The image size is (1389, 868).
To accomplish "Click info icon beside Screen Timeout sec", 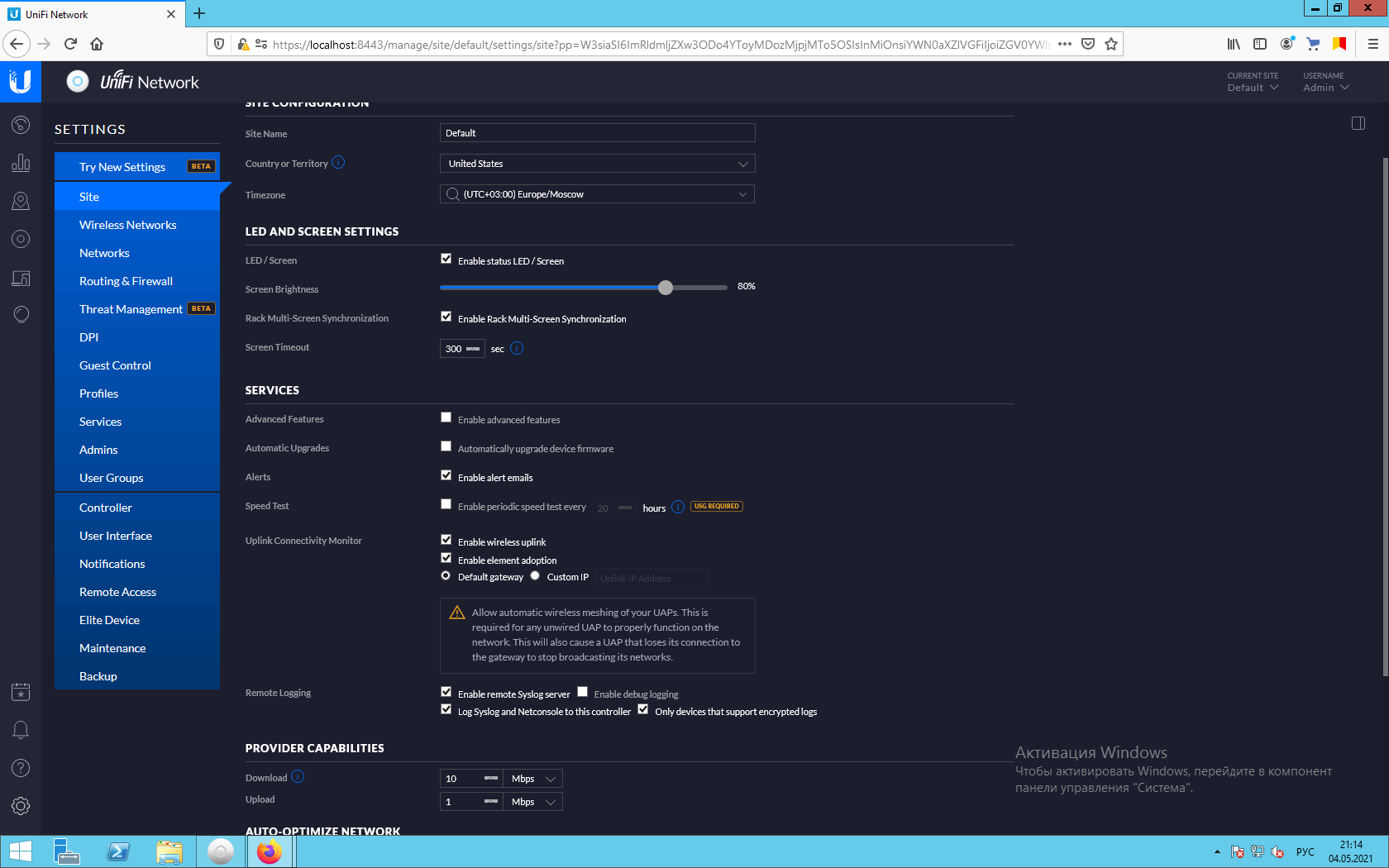I will (x=517, y=349).
